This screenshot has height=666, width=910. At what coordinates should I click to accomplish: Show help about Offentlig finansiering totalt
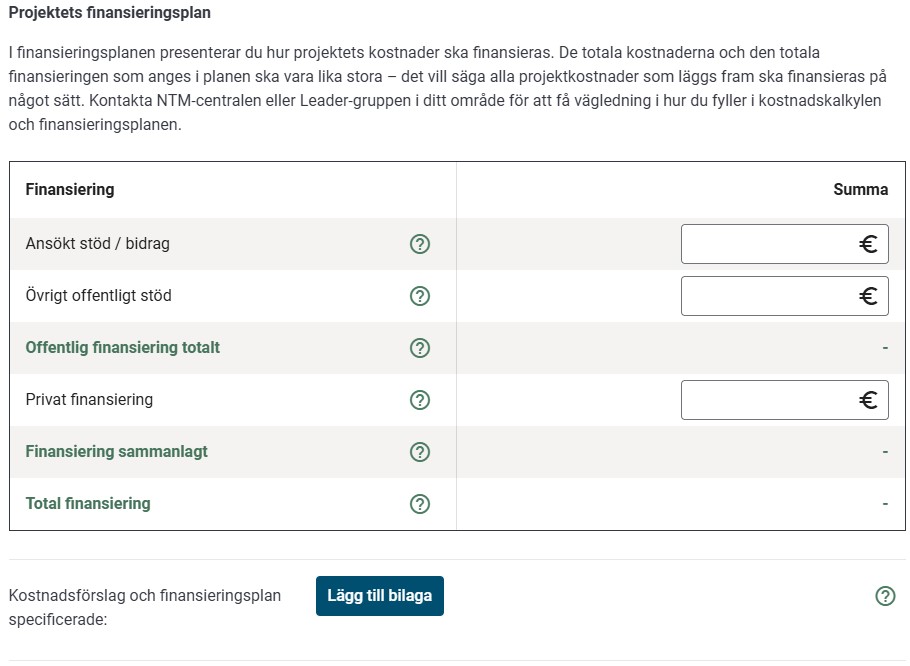coord(420,347)
